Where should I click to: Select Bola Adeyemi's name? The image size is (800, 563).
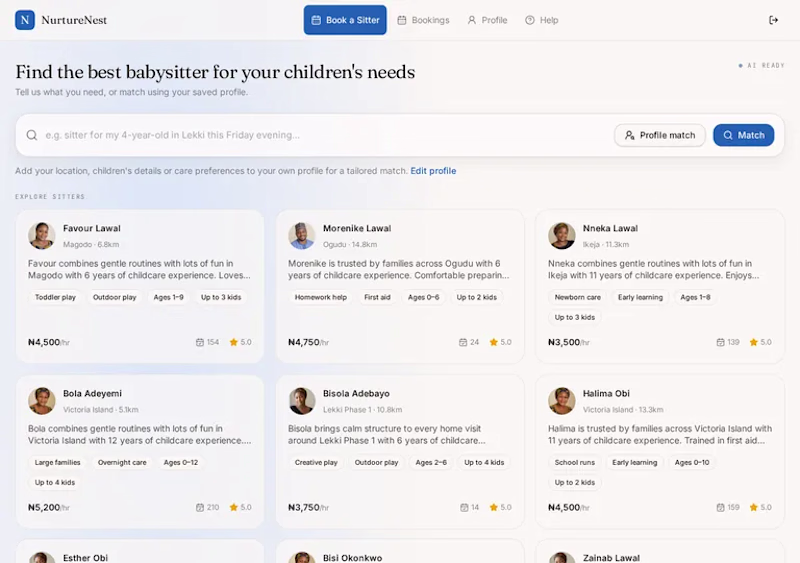coord(92,394)
